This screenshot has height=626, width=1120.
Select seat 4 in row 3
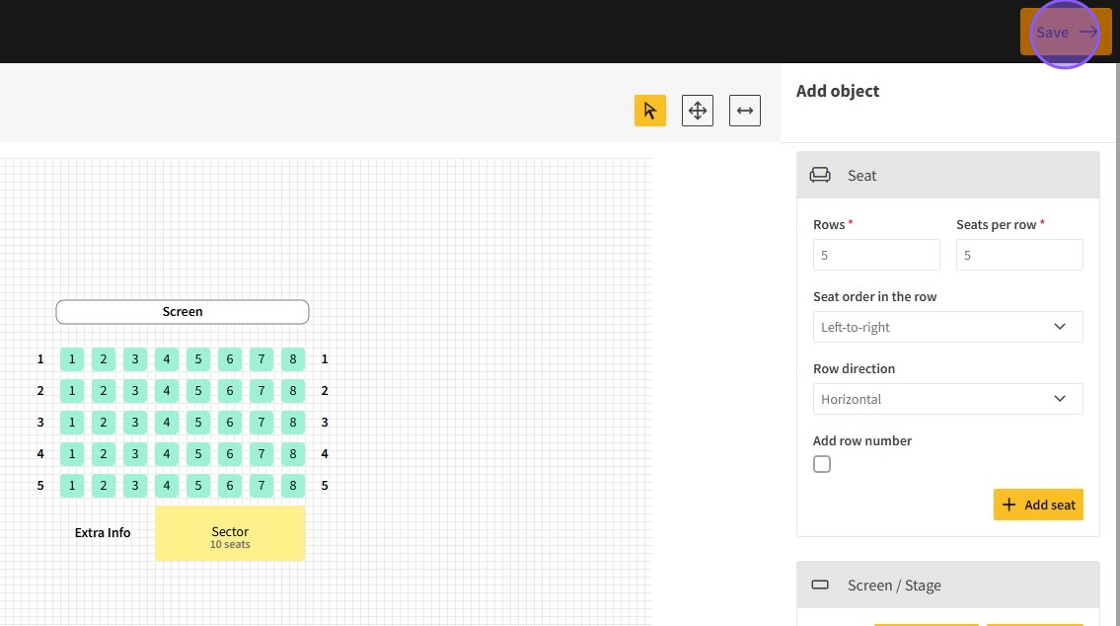pos(167,422)
